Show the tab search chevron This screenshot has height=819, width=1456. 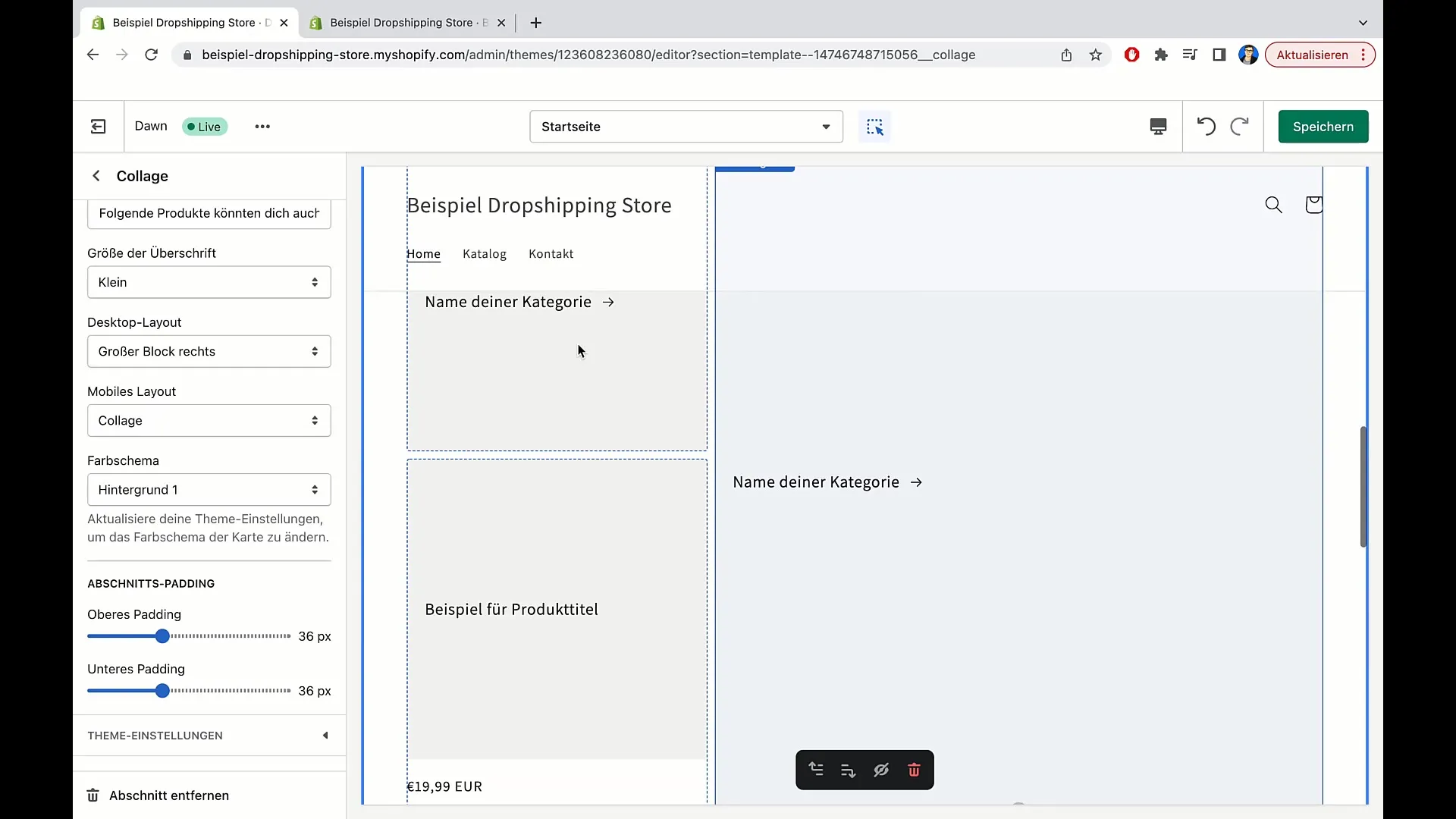click(x=1363, y=23)
